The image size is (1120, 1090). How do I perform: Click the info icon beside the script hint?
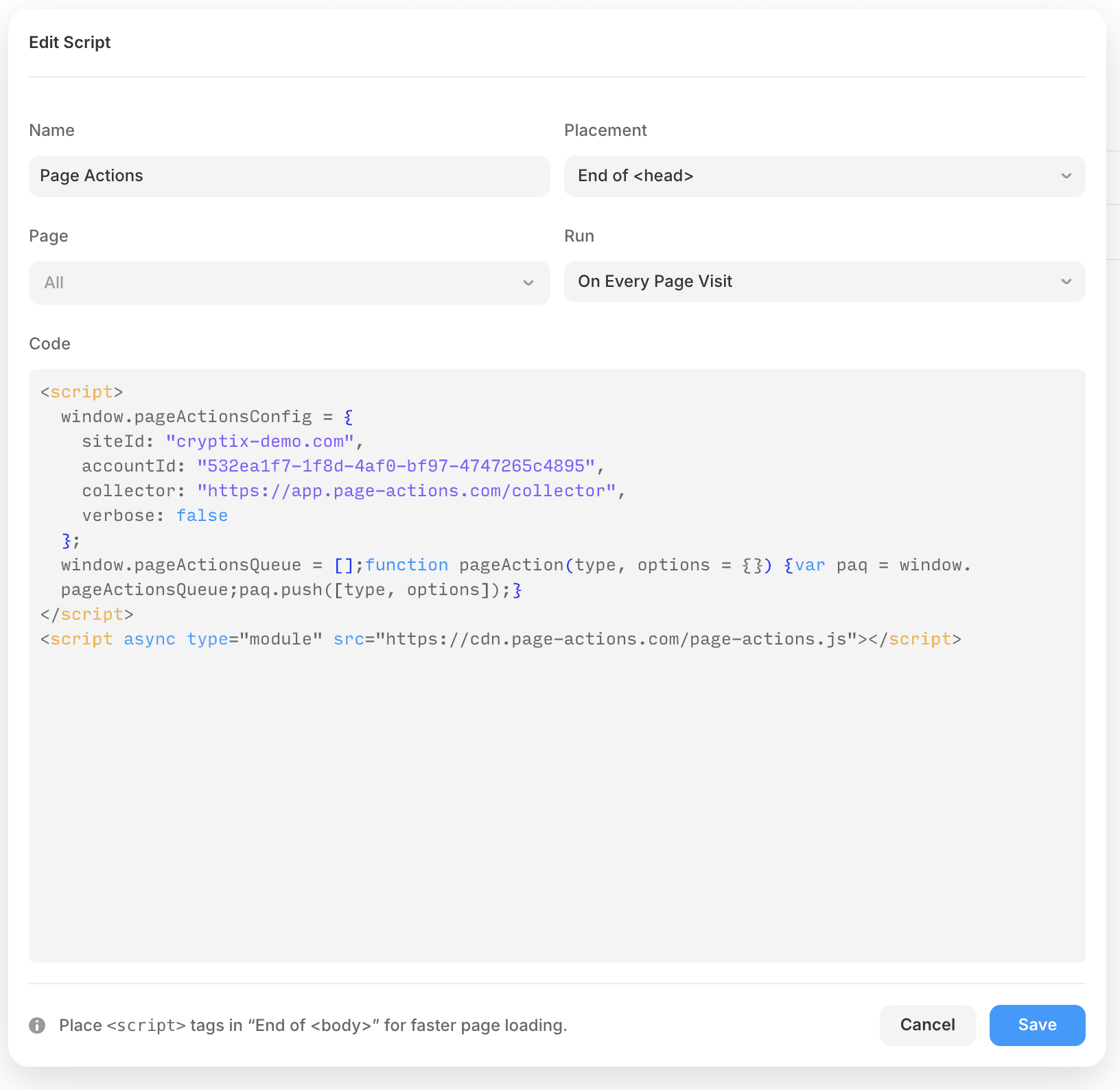pos(37,1025)
